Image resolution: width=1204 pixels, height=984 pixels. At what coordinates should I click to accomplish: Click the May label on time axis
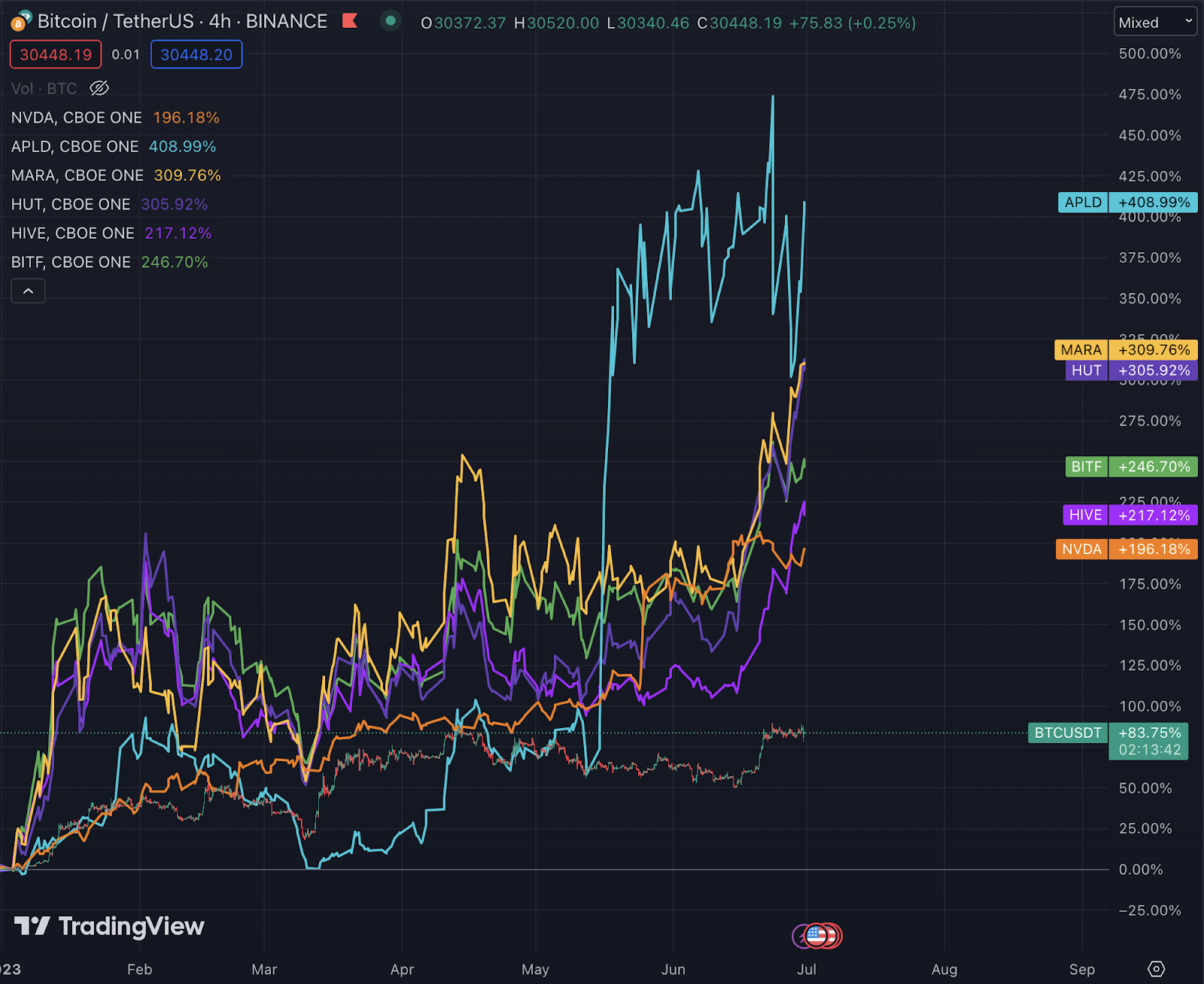(535, 970)
